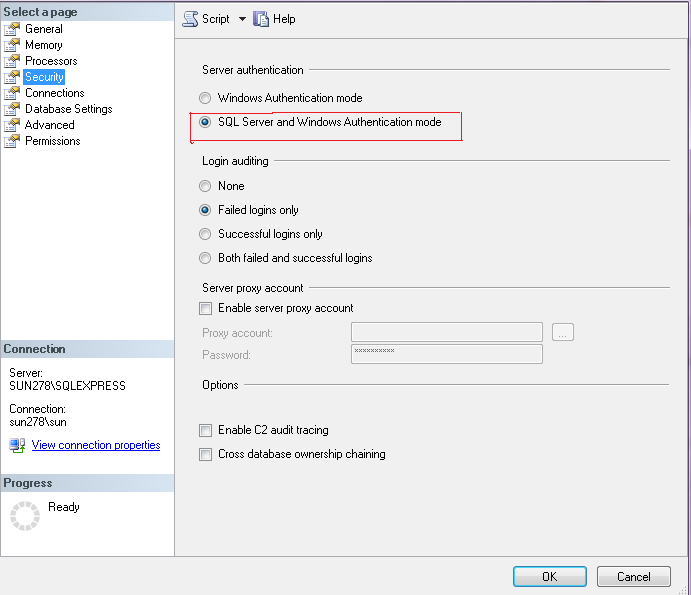691x595 pixels.
Task: Confirm with the OK button
Action: (550, 576)
